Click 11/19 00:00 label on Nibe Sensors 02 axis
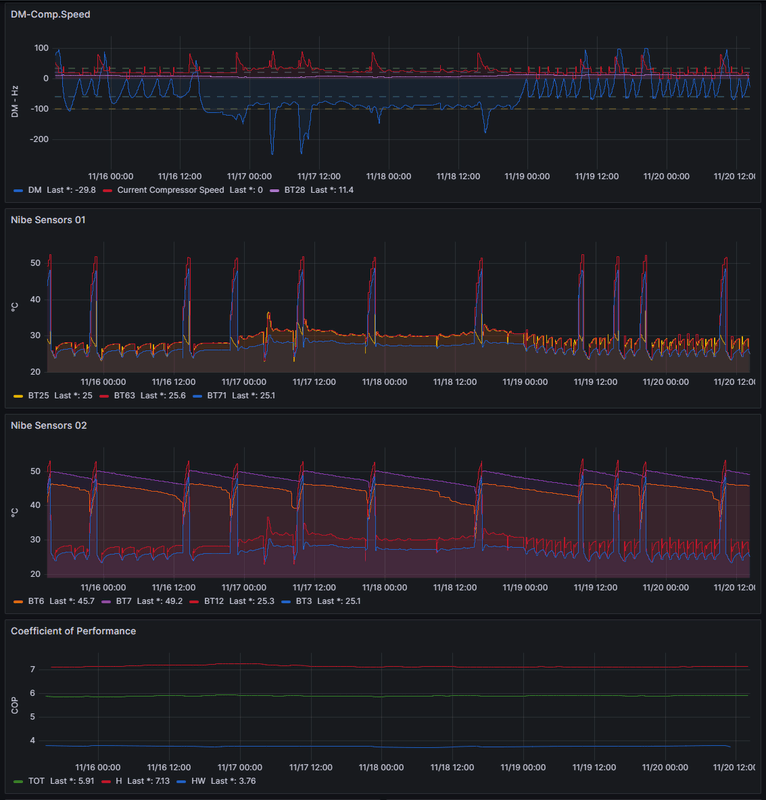This screenshot has height=800, width=766. (x=525, y=587)
